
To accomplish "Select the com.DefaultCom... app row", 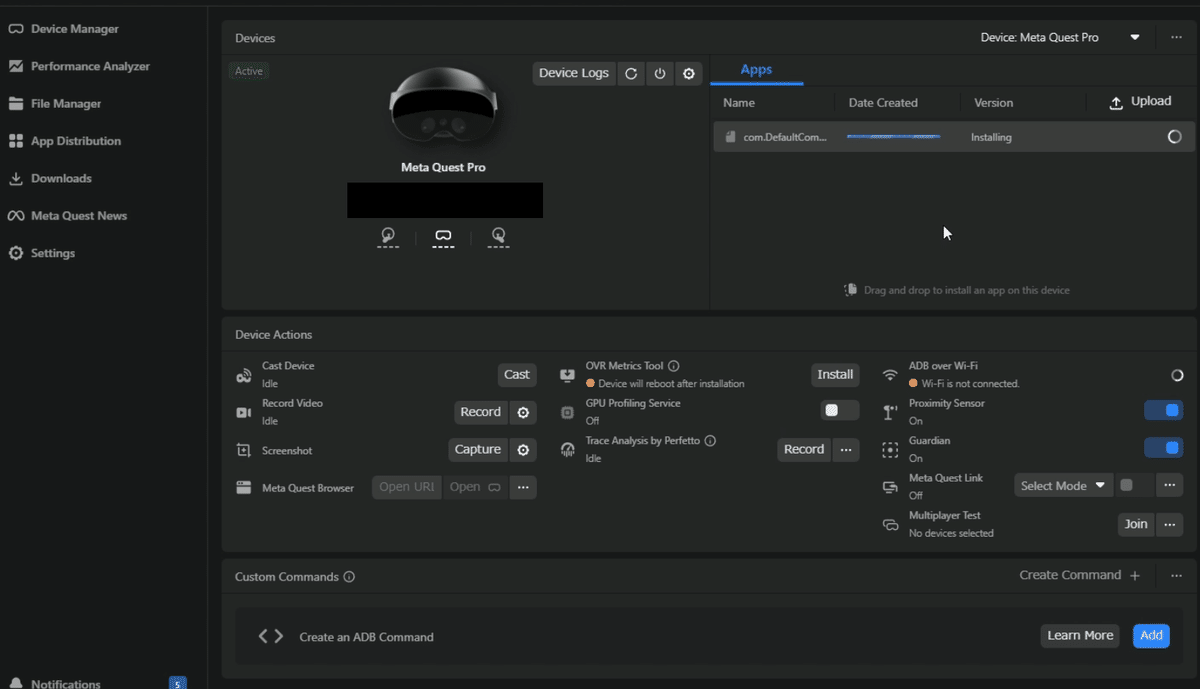I will 954,137.
